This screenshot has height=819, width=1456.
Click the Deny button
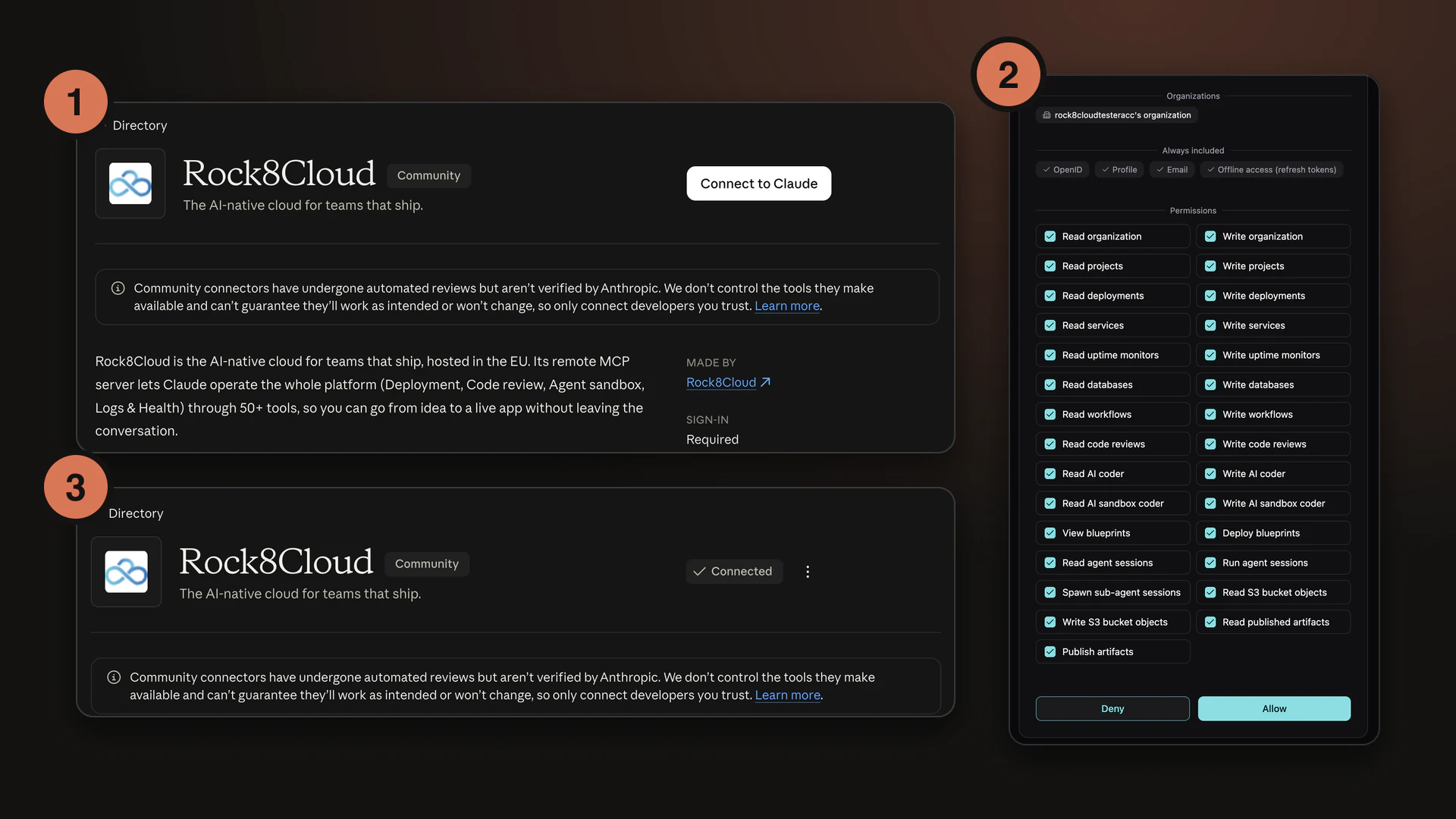1112,708
